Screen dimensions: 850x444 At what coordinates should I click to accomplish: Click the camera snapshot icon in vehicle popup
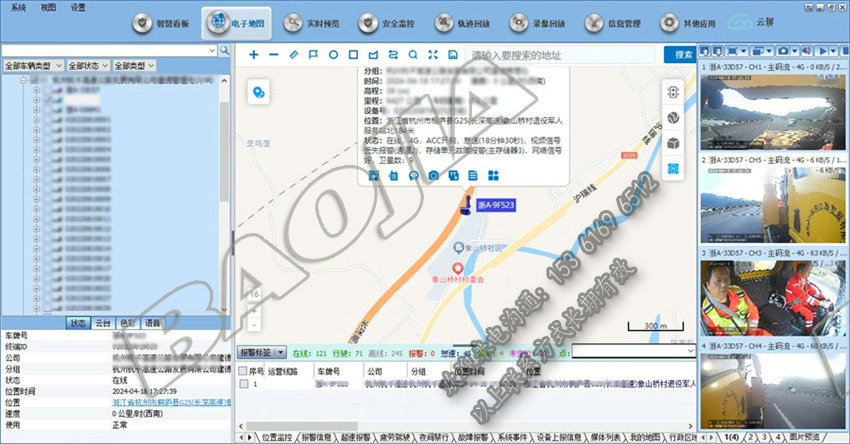coord(433,176)
